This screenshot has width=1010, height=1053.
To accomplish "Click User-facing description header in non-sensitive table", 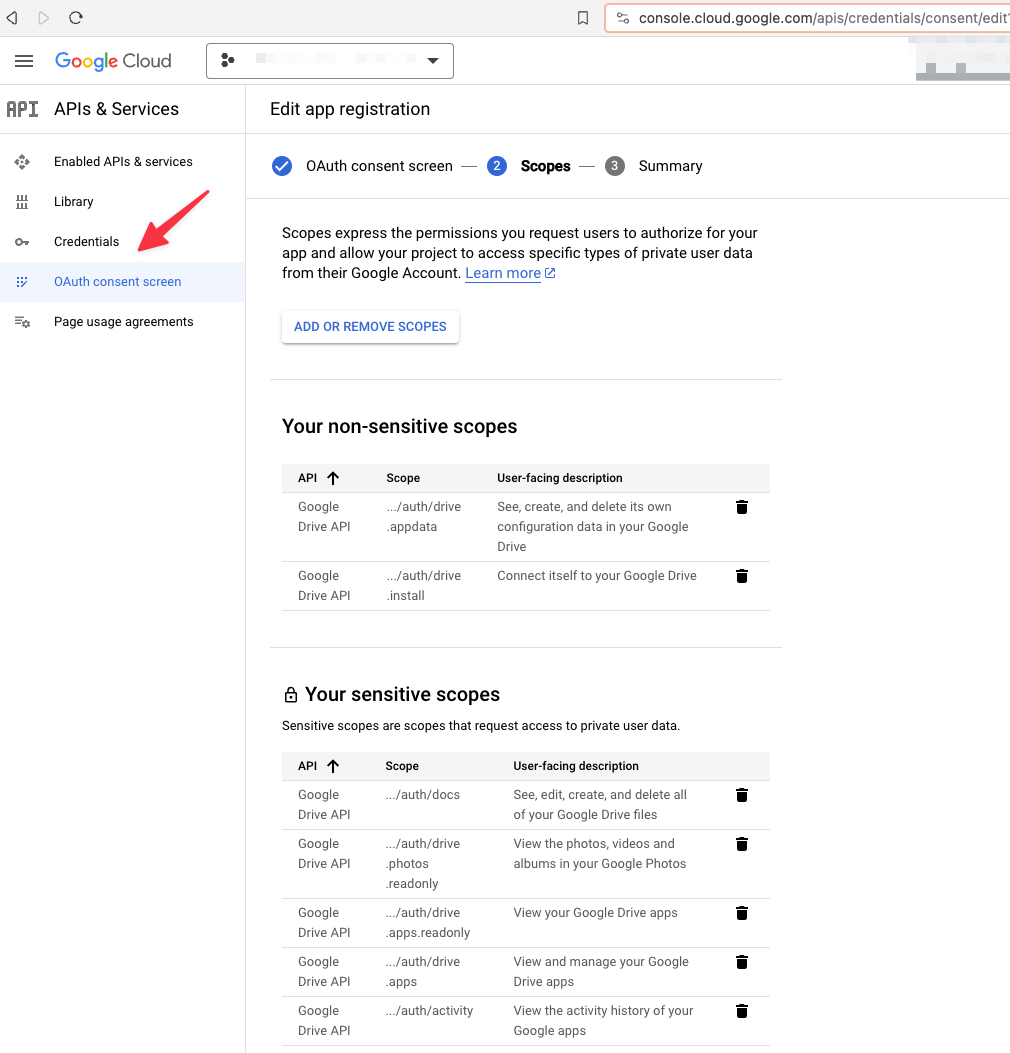I will click(x=559, y=478).
